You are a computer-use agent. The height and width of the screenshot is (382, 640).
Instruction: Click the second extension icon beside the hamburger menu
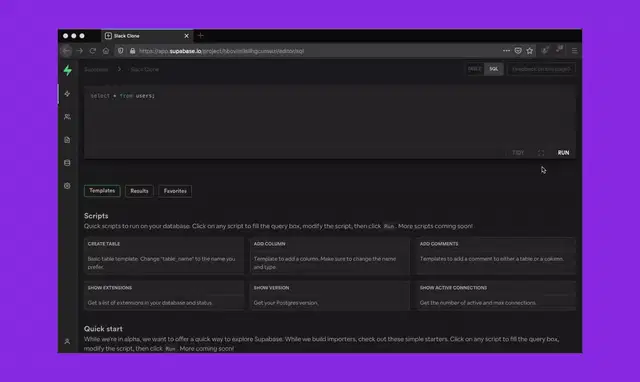pos(560,50)
